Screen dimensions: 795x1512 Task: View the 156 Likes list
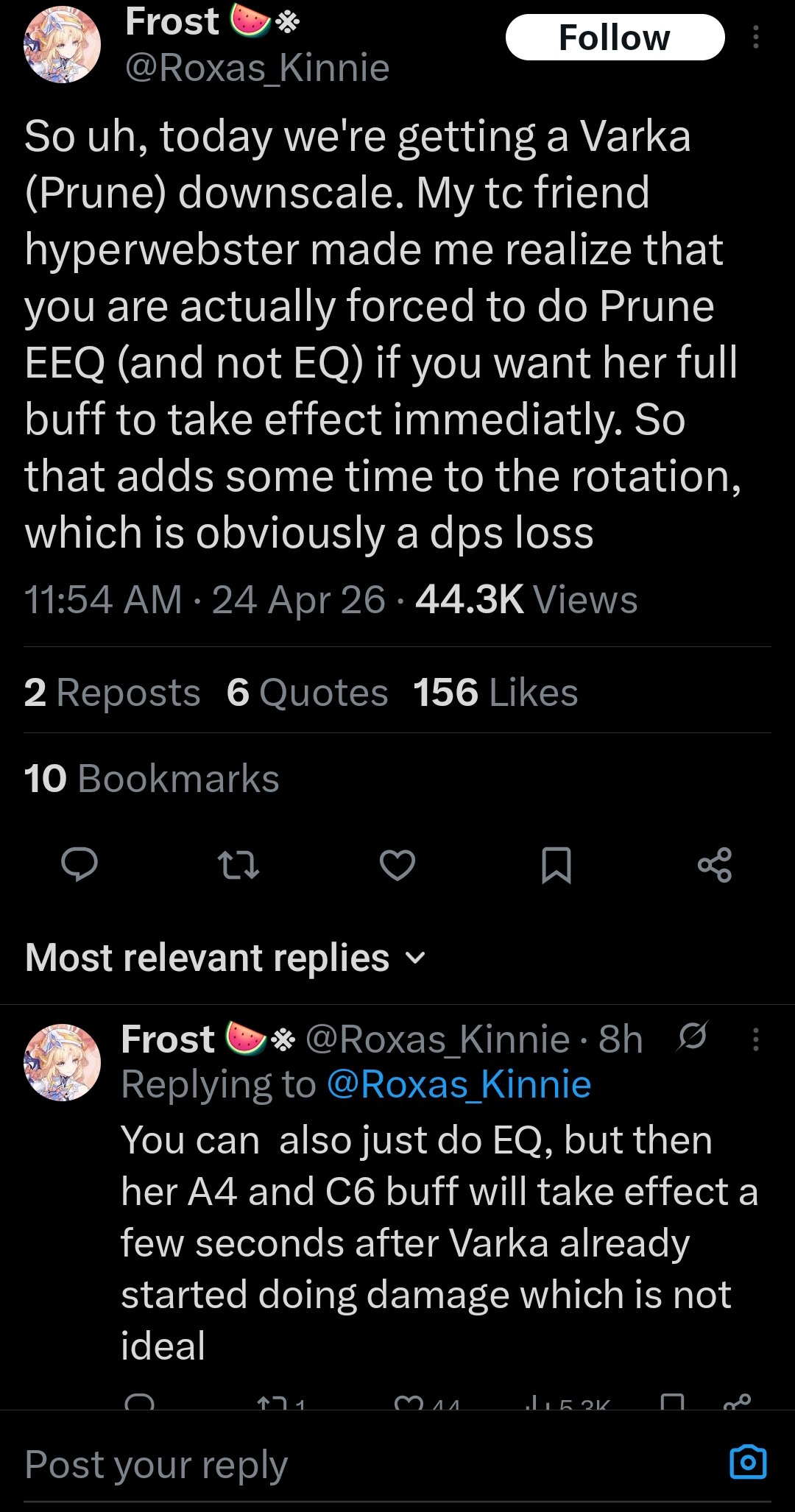pos(495,693)
